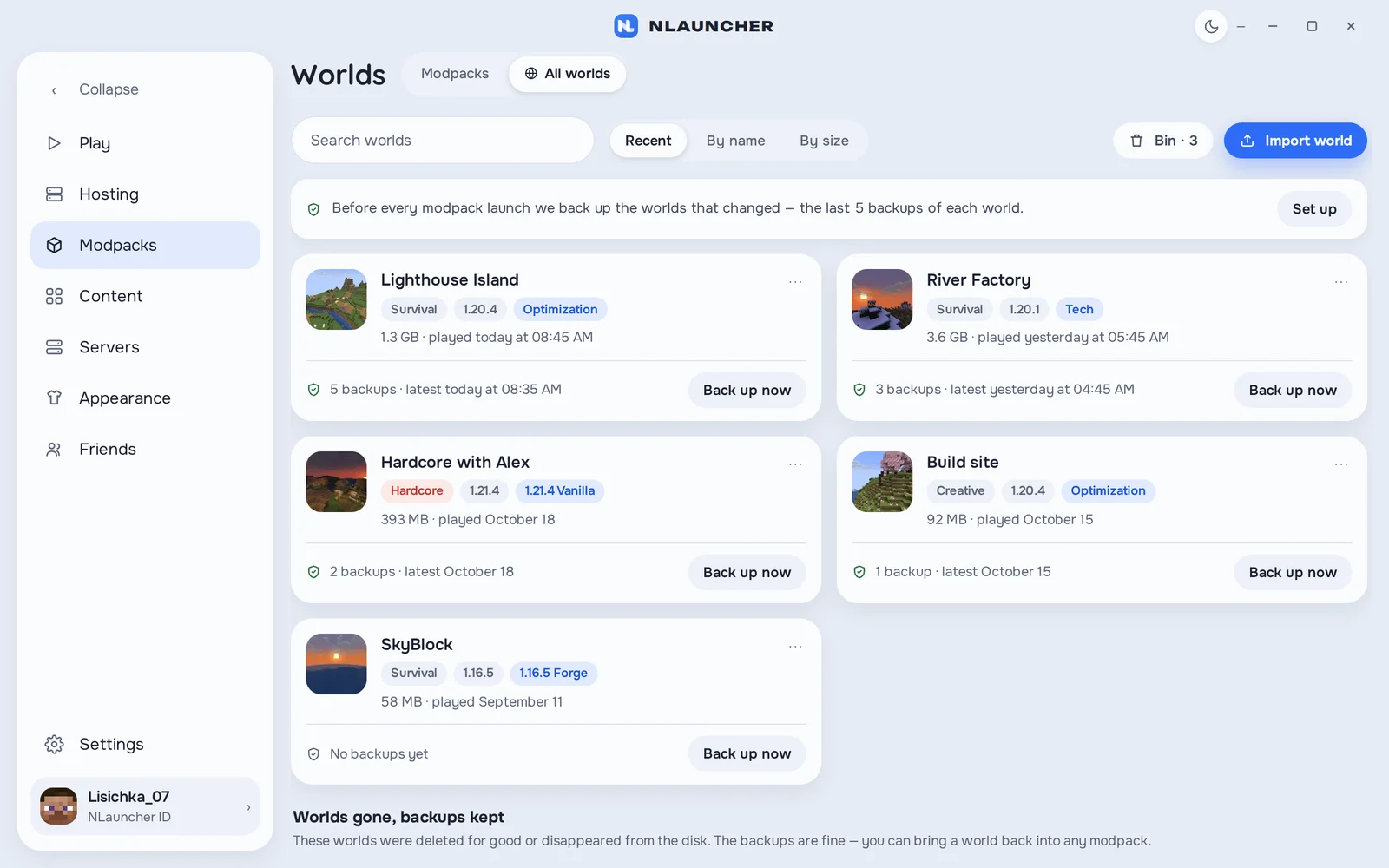Click SkyBlock world thumbnail
The image size is (1389, 868).
coord(336,664)
